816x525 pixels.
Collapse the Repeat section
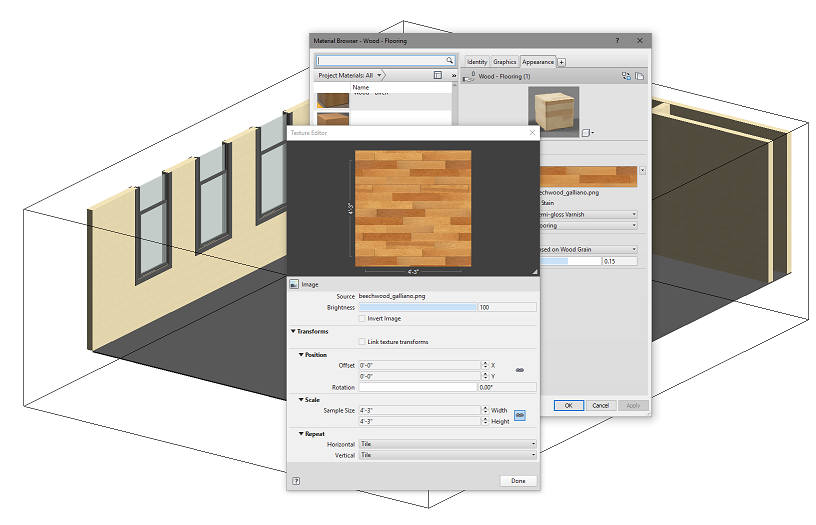[x=301, y=433]
